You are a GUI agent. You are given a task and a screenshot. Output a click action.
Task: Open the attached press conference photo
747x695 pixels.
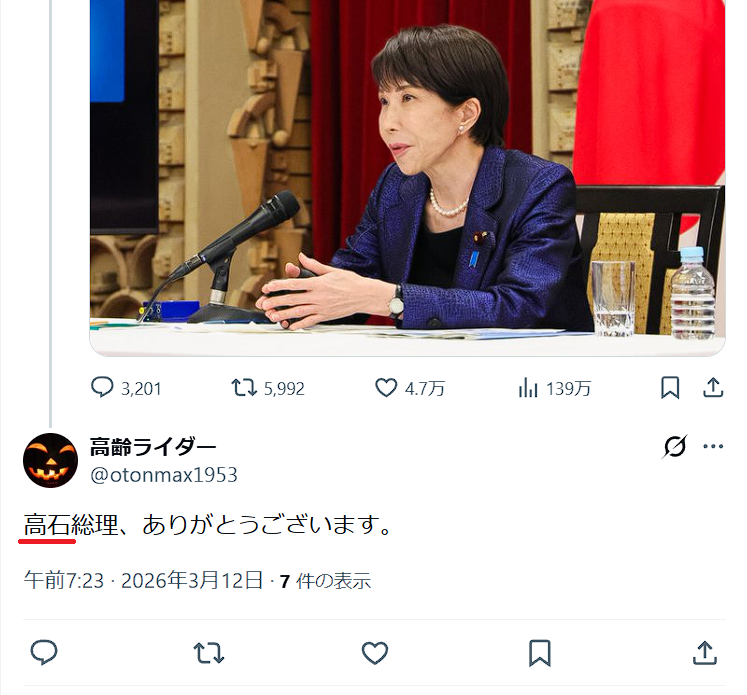click(407, 177)
